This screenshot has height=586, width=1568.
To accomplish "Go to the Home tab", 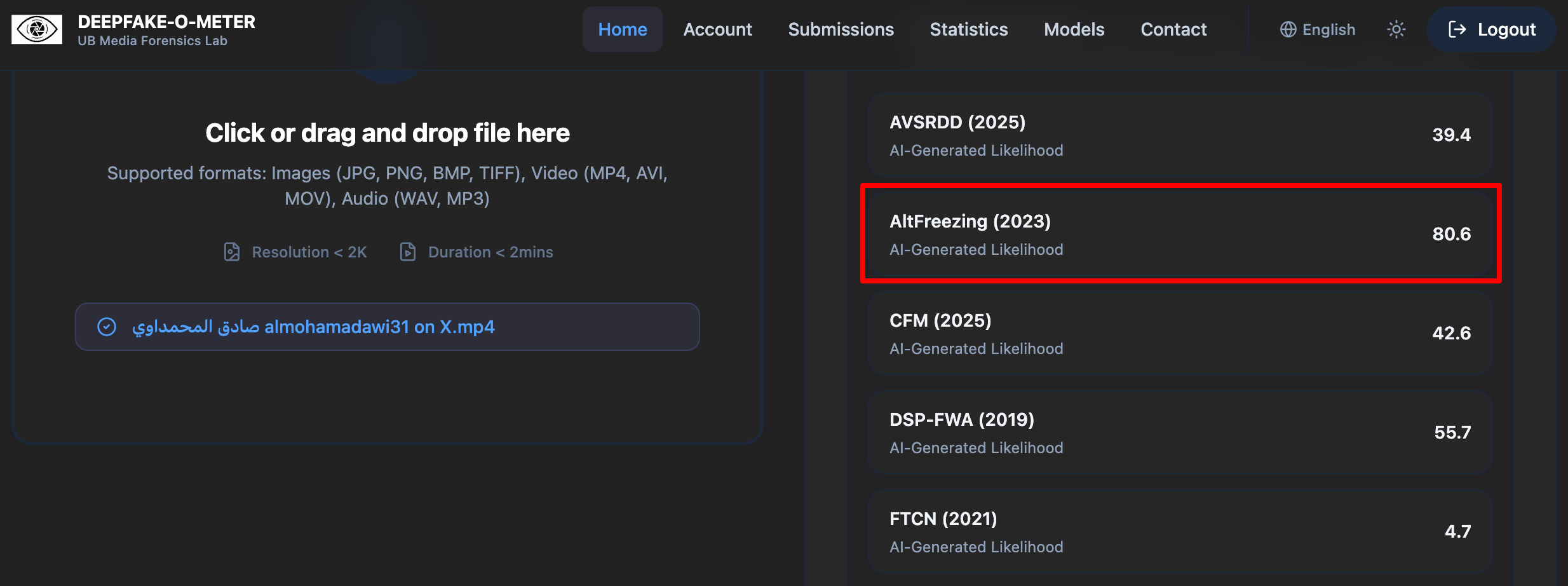I will pyautogui.click(x=623, y=29).
